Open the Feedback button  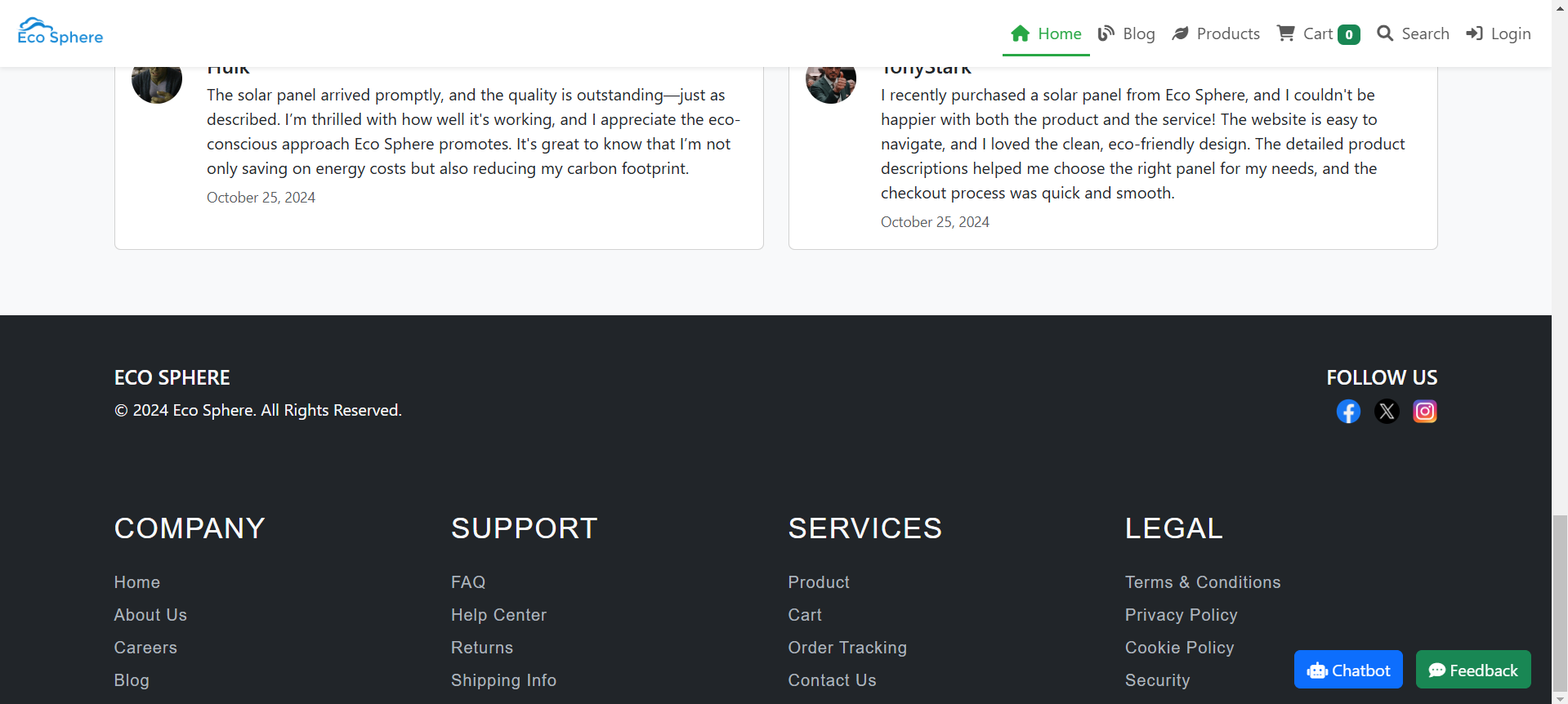tap(1473, 670)
